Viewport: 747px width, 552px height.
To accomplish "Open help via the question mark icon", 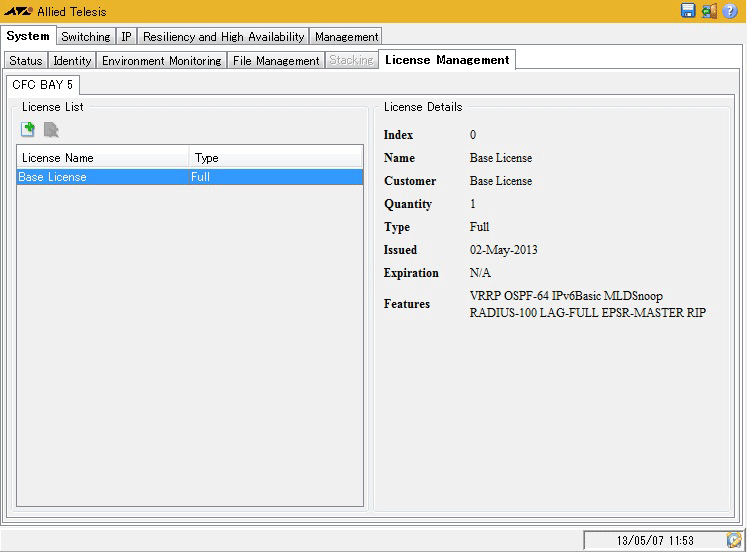I will [x=730, y=11].
